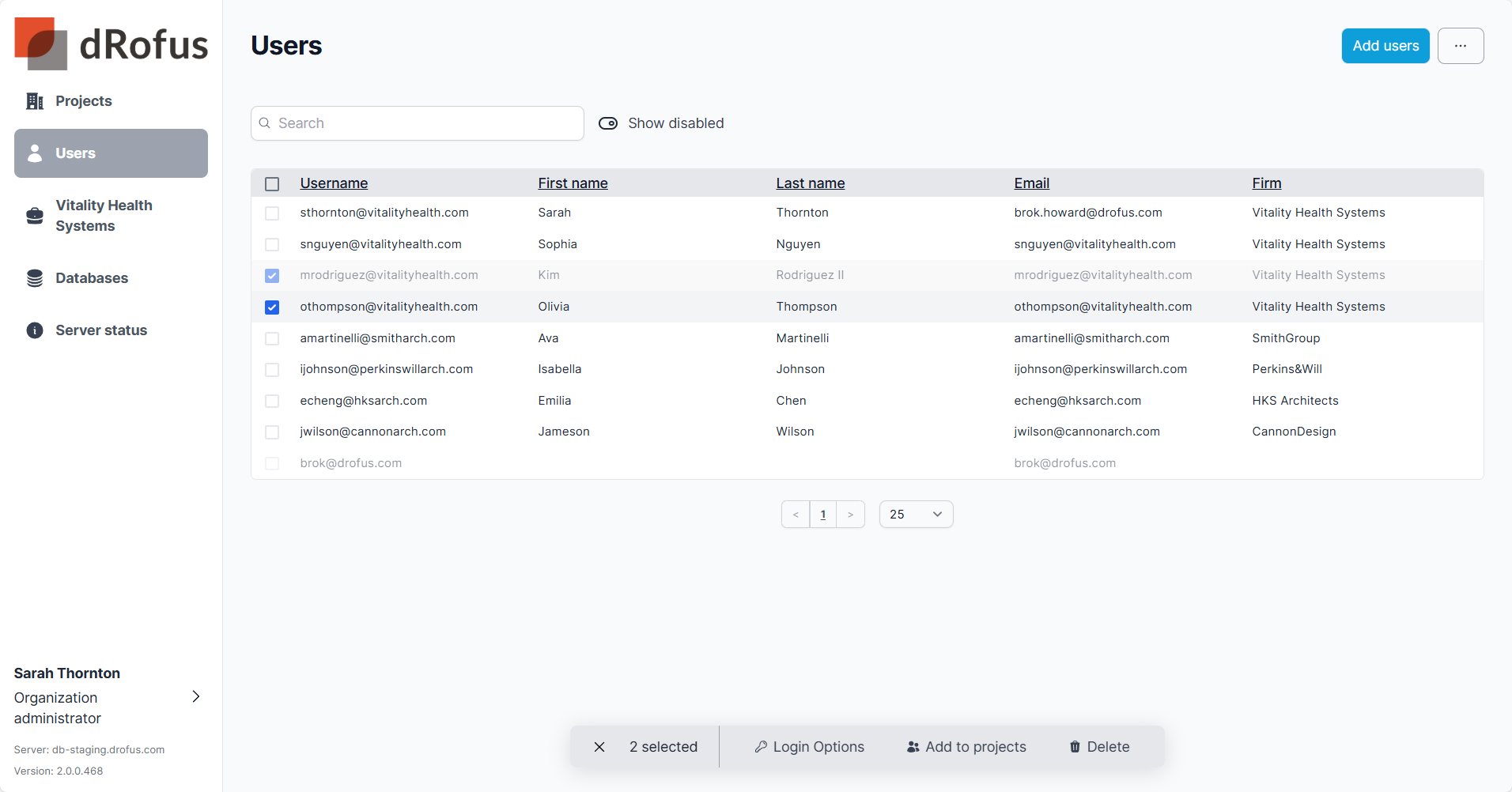The height and width of the screenshot is (792, 1512).
Task: Check the select-all header checkbox
Action: tap(272, 184)
